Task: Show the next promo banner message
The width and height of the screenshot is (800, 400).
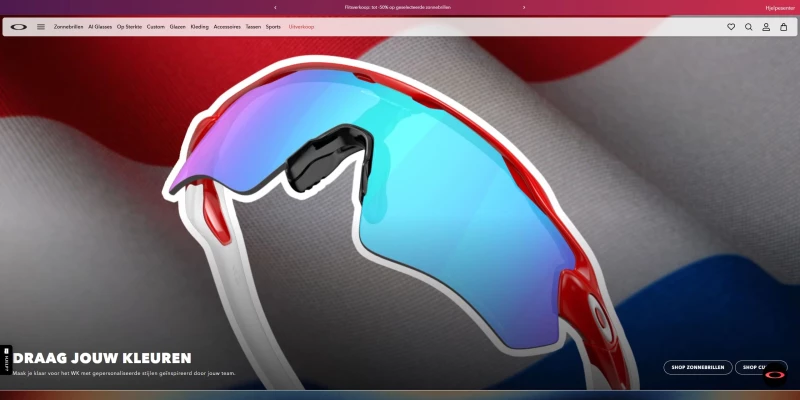Action: click(524, 8)
